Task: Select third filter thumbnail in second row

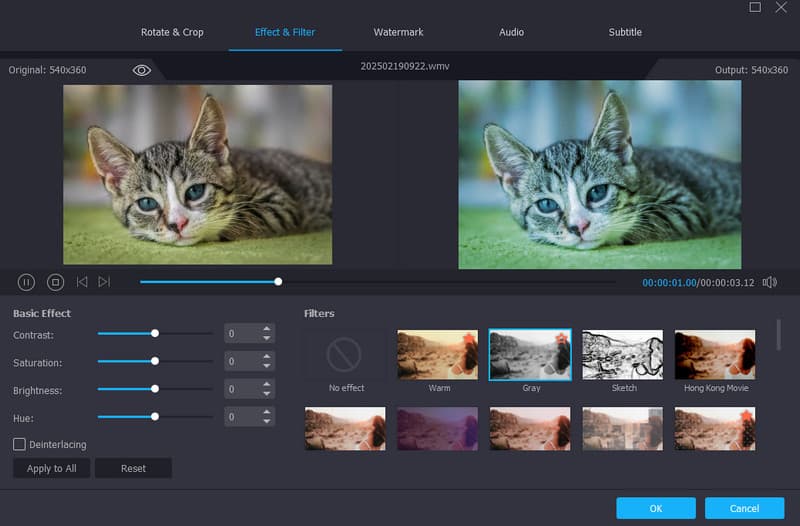Action: click(530, 429)
